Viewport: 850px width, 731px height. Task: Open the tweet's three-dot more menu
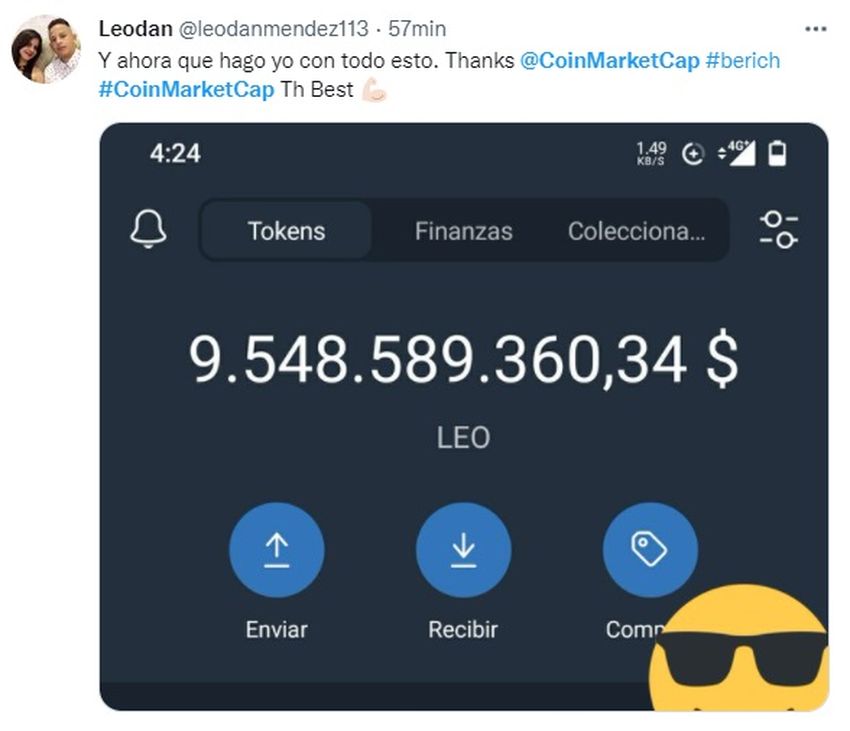point(816,29)
